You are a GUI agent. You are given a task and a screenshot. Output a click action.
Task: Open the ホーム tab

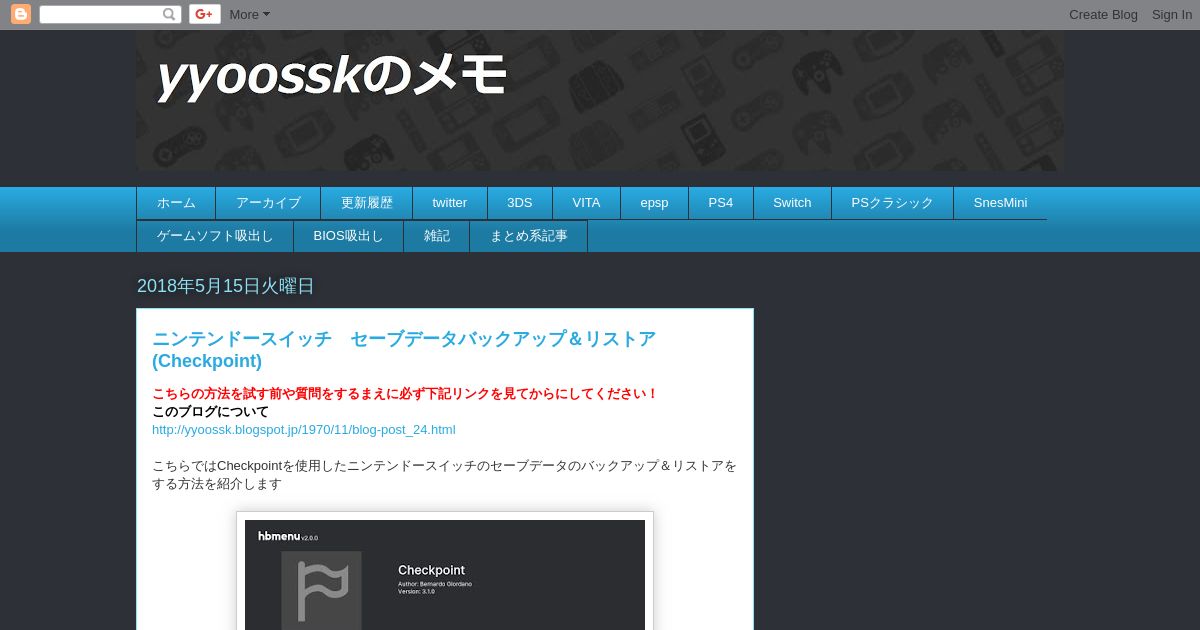coord(176,203)
